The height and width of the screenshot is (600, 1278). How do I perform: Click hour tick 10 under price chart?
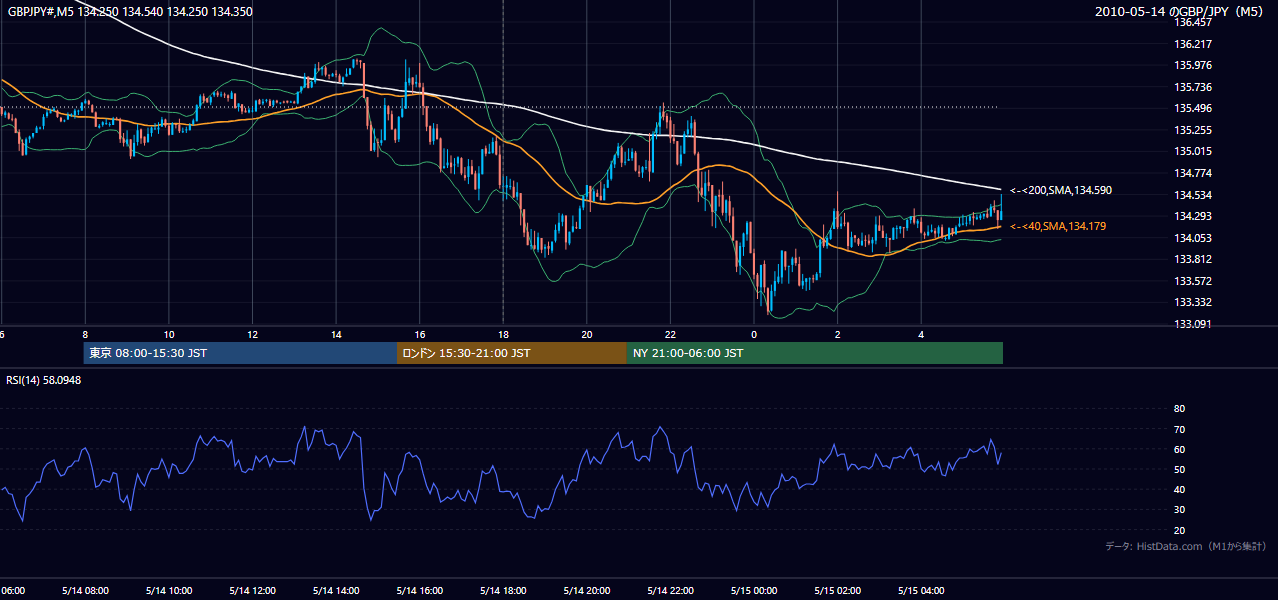(x=169, y=335)
